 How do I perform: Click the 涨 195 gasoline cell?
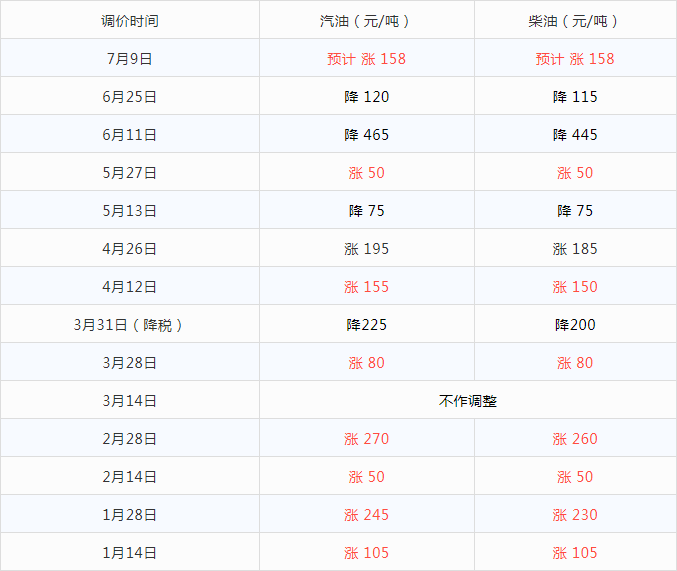point(366,249)
